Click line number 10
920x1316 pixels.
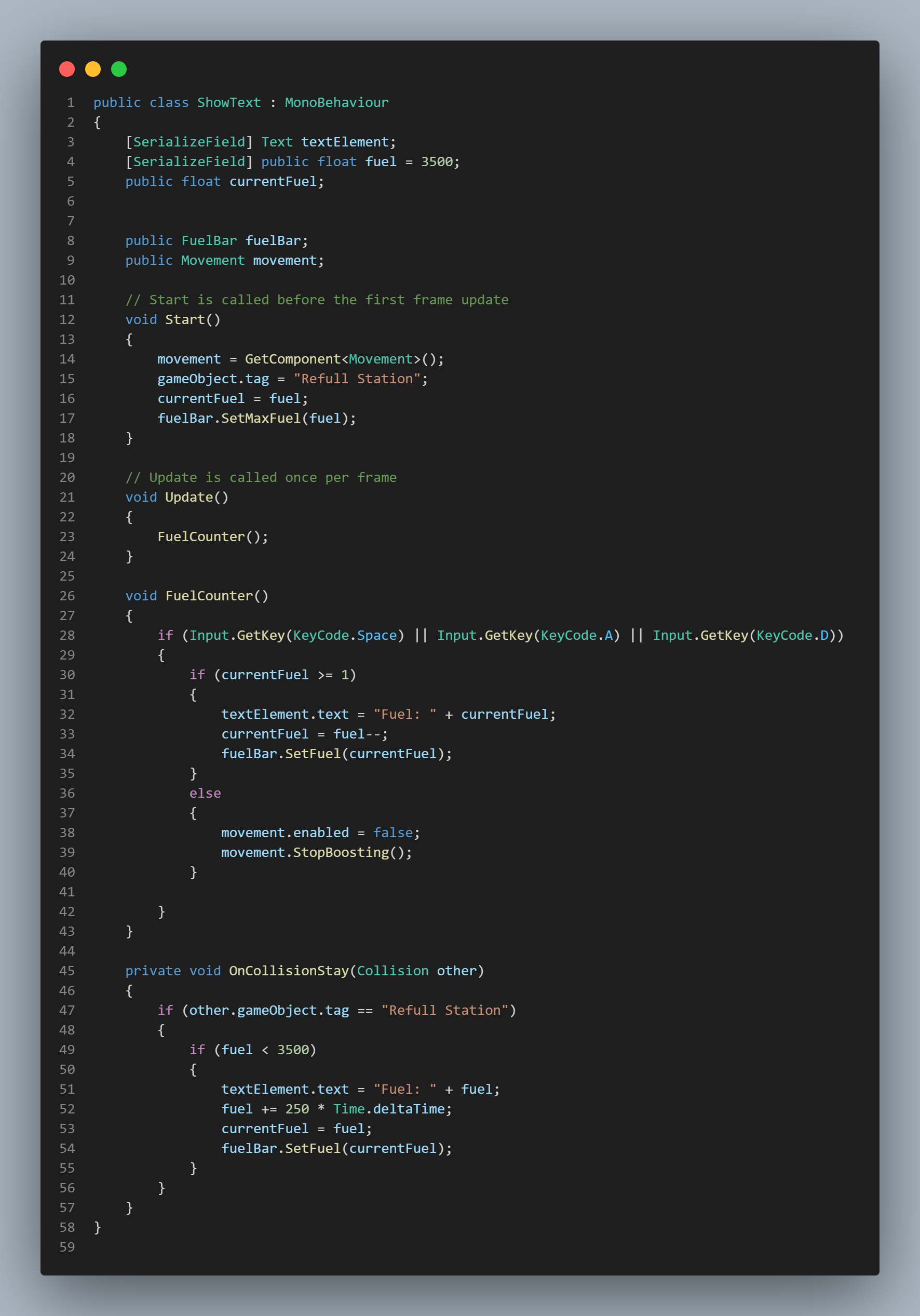[x=67, y=280]
